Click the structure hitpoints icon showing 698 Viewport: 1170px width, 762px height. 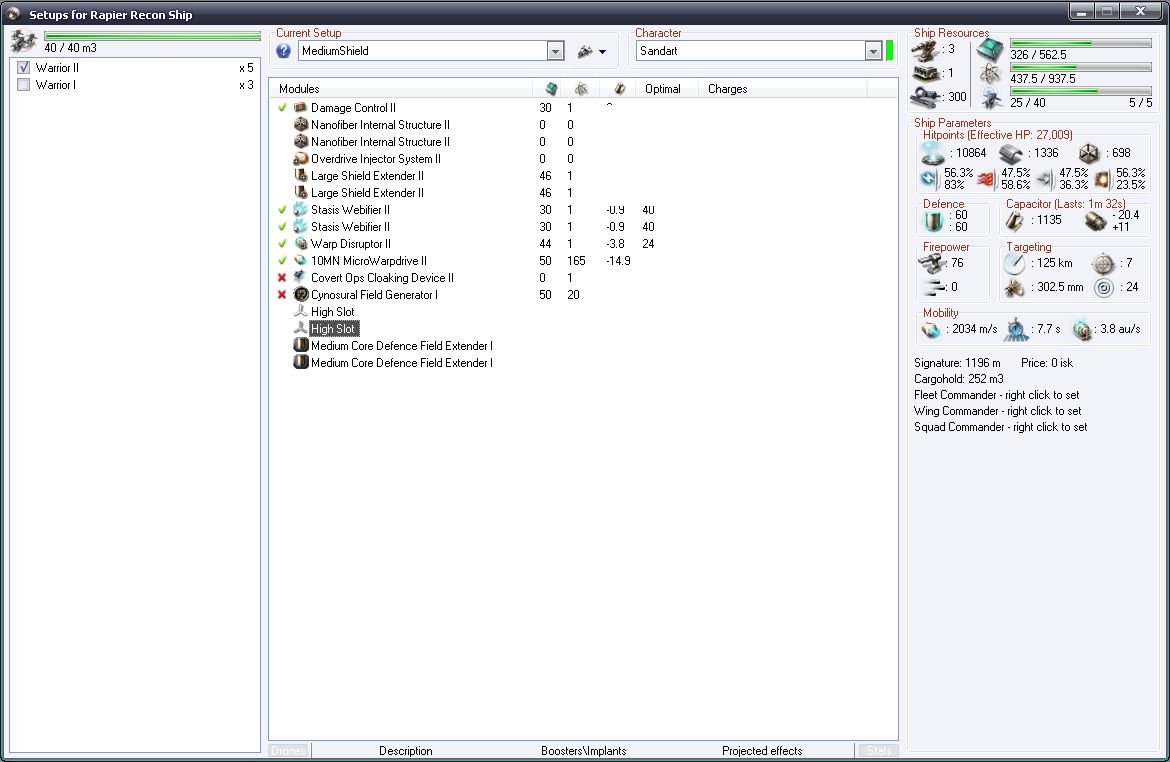1089,153
